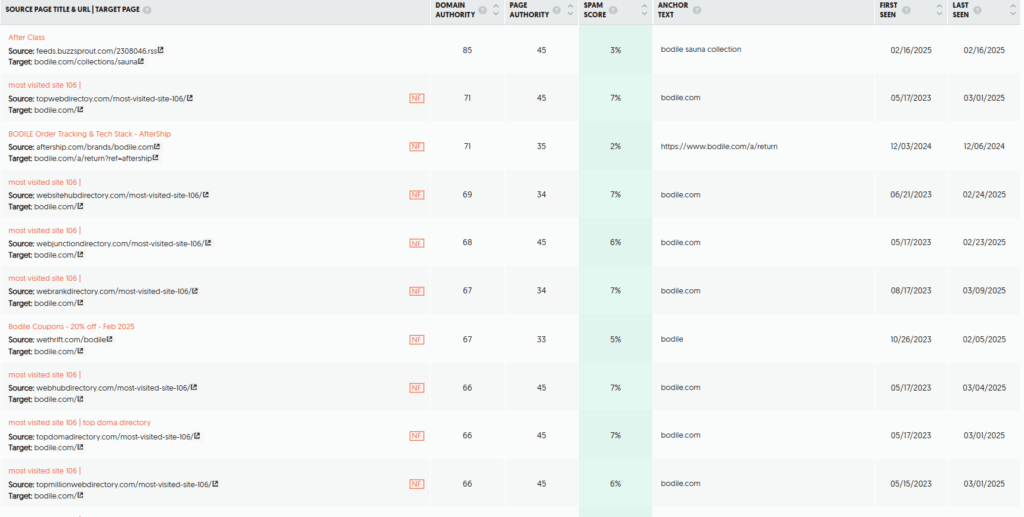Open external link icon for webrankdirectory.com source

tap(195, 291)
